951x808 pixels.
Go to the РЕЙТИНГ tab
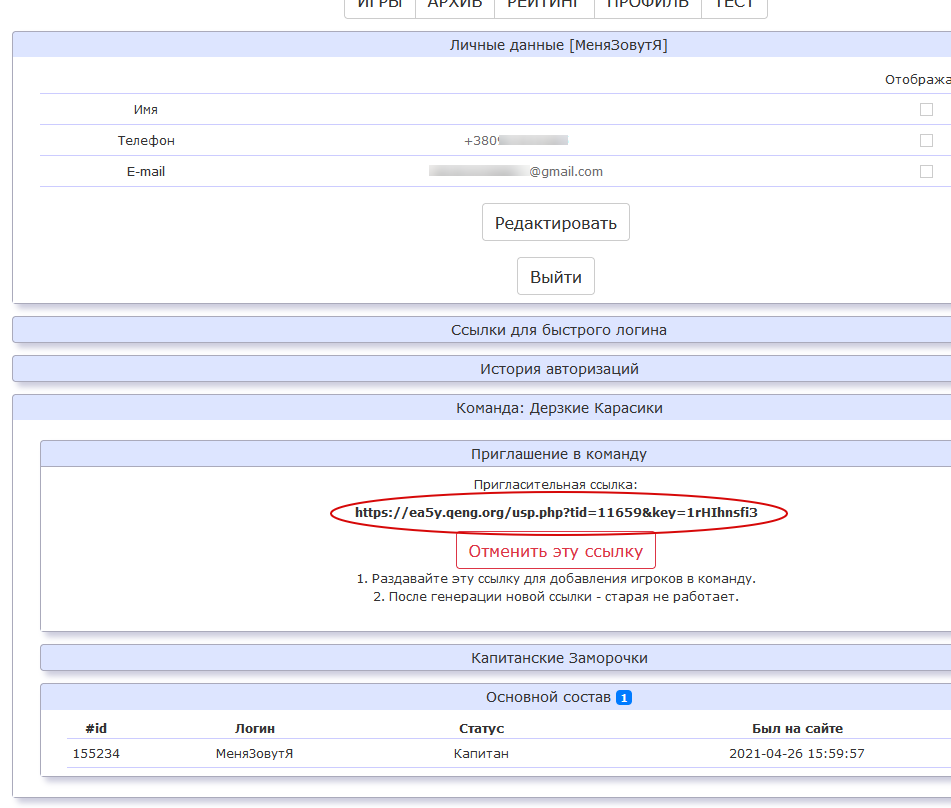tap(544, 5)
